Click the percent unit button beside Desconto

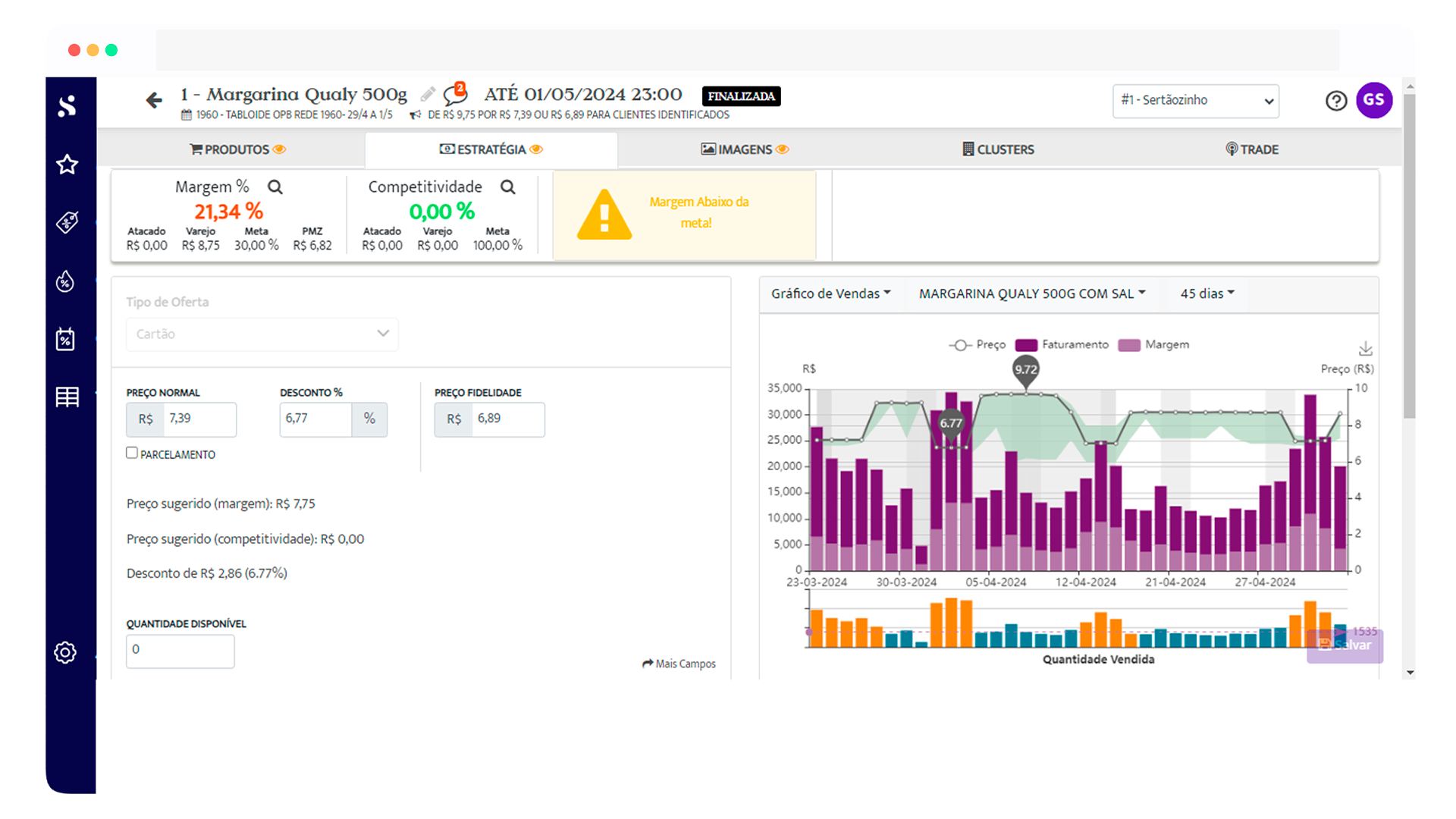(x=369, y=419)
